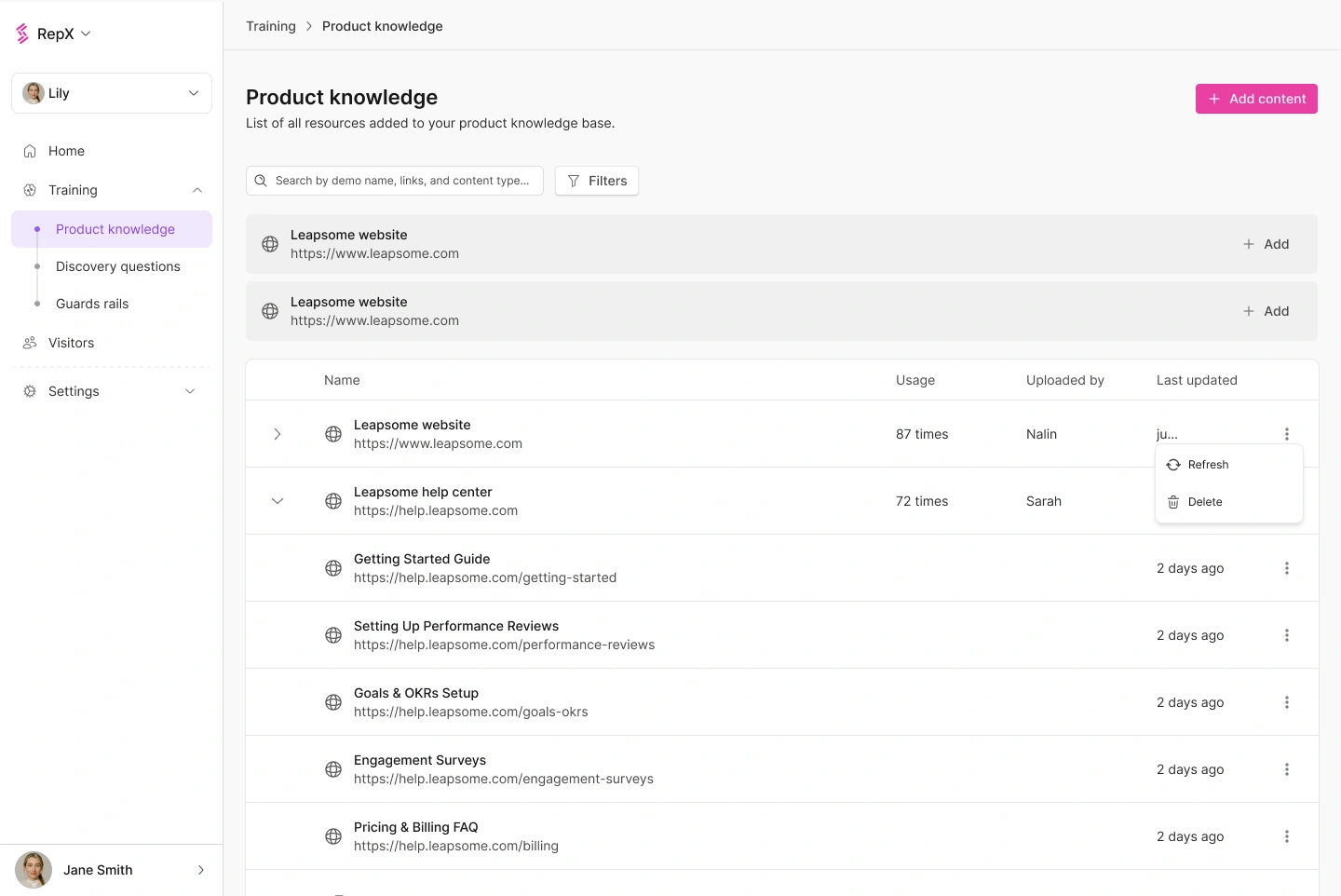Collapse the Leapsome help center row
This screenshot has height=896, width=1341.
pyautogui.click(x=278, y=501)
